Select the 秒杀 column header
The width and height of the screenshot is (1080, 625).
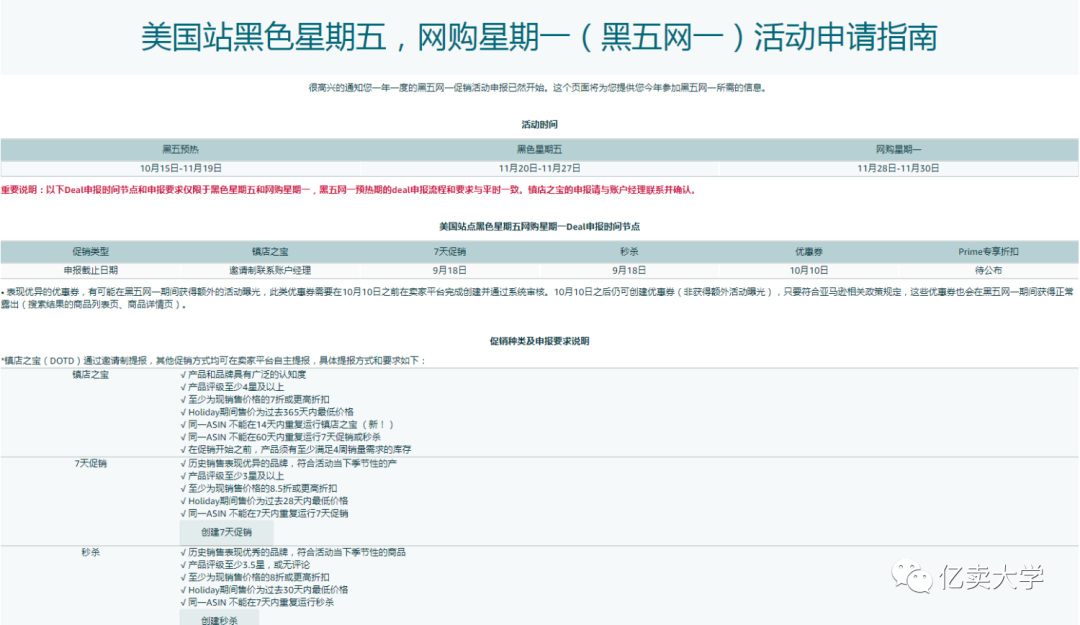[x=628, y=251]
